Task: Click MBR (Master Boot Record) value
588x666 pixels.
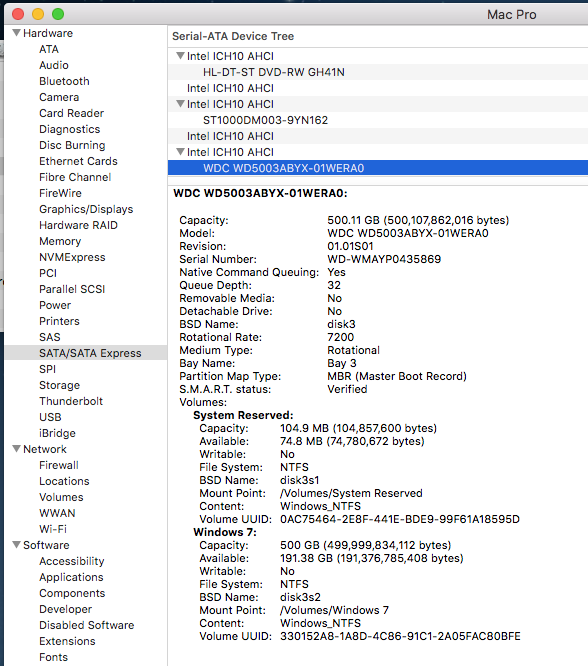Action: [x=397, y=376]
